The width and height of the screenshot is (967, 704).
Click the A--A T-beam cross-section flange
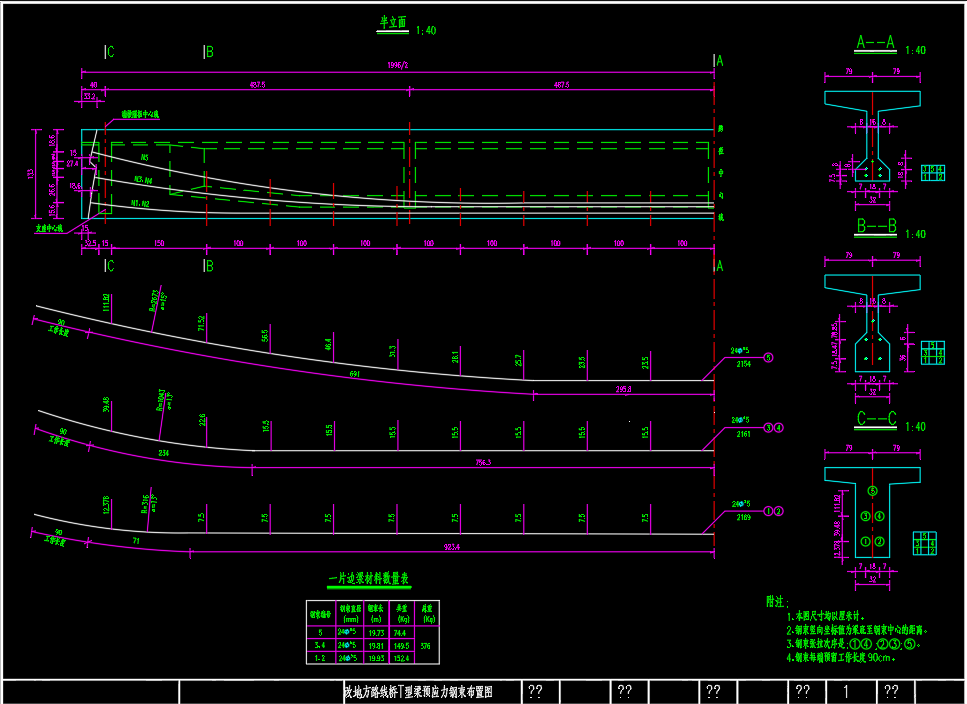click(872, 99)
